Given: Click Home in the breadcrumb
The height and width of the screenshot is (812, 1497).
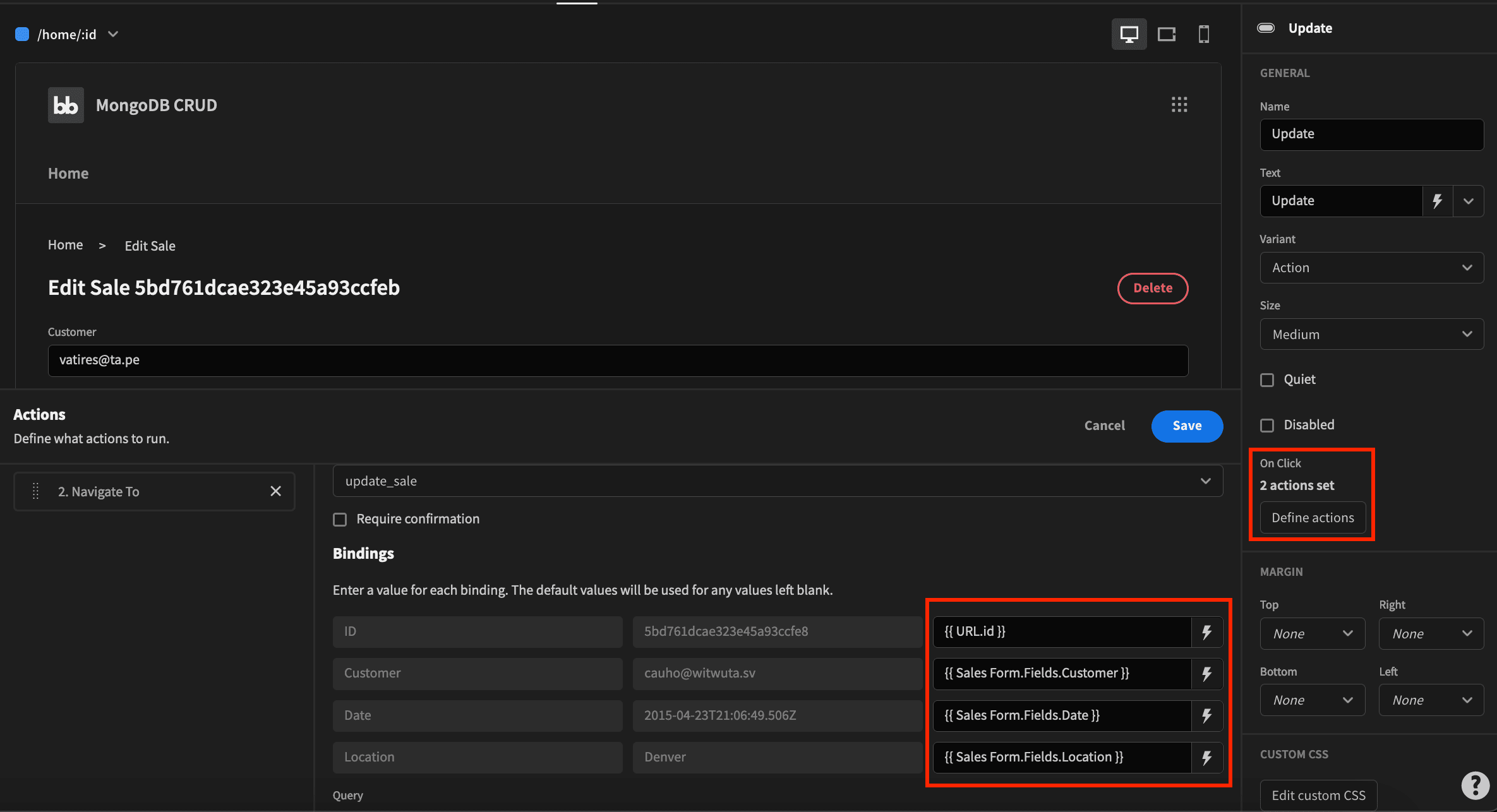Looking at the screenshot, I should click(66, 245).
